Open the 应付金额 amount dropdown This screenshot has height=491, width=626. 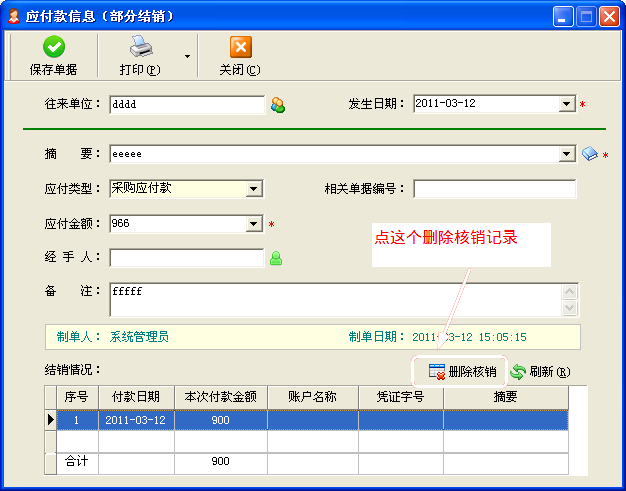(254, 224)
